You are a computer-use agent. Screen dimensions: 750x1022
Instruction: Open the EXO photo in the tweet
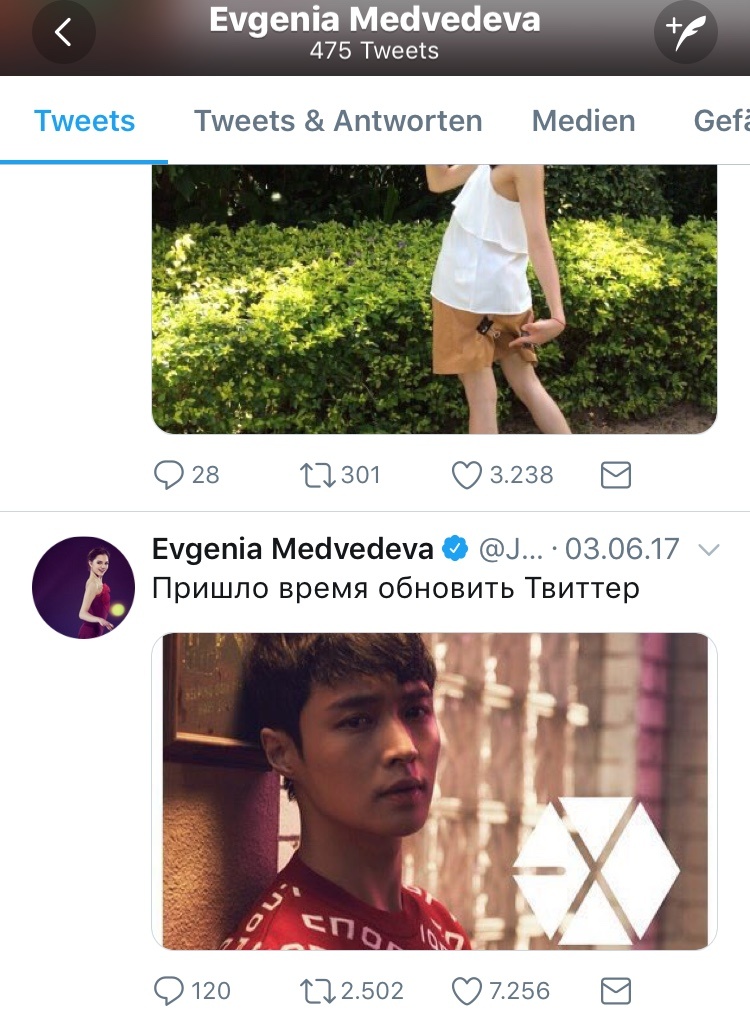point(434,790)
